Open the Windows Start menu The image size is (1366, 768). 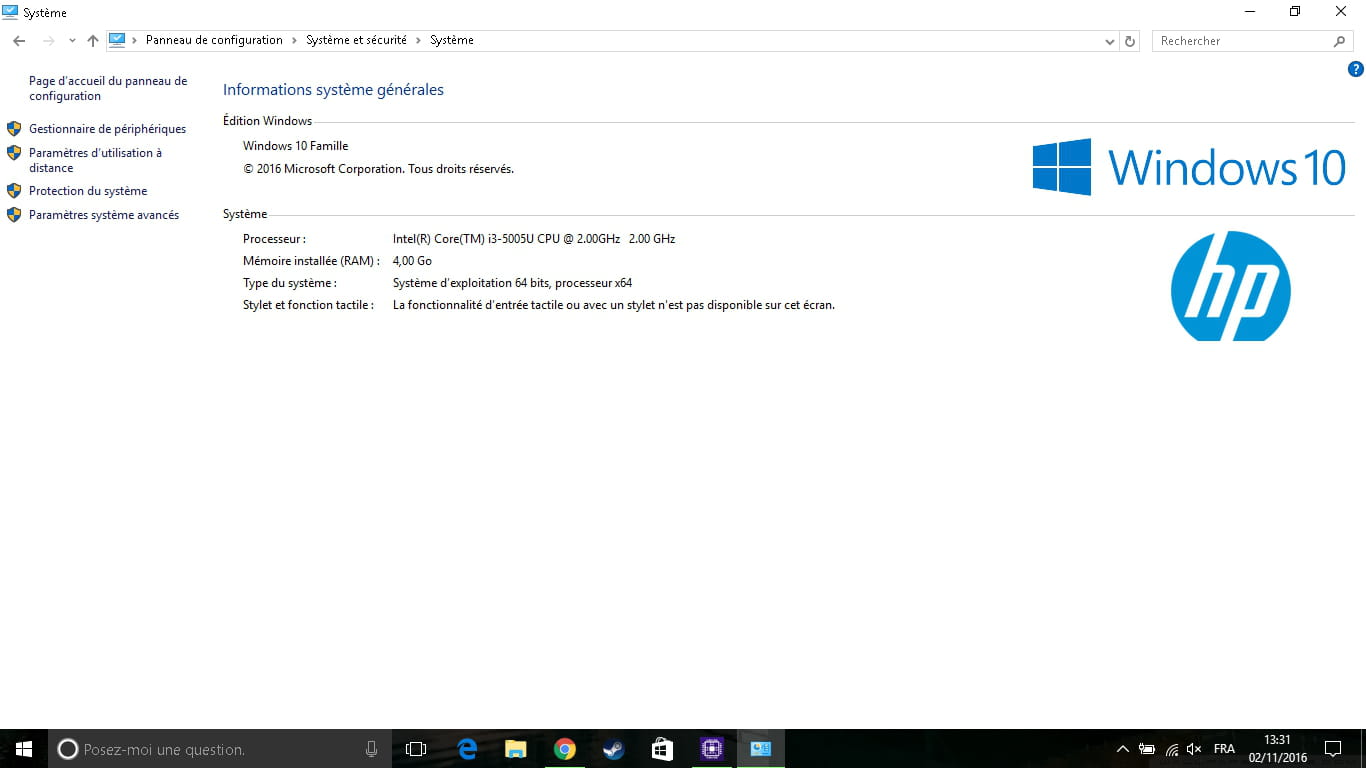coord(24,749)
